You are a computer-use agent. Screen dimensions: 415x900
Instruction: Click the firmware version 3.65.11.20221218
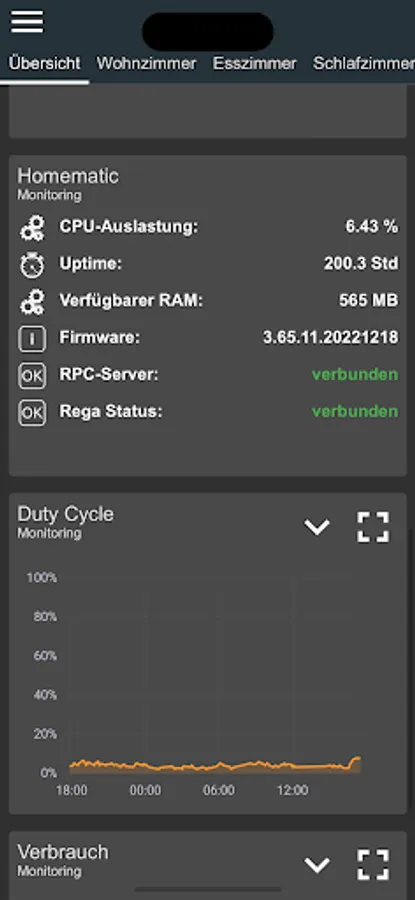(331, 338)
